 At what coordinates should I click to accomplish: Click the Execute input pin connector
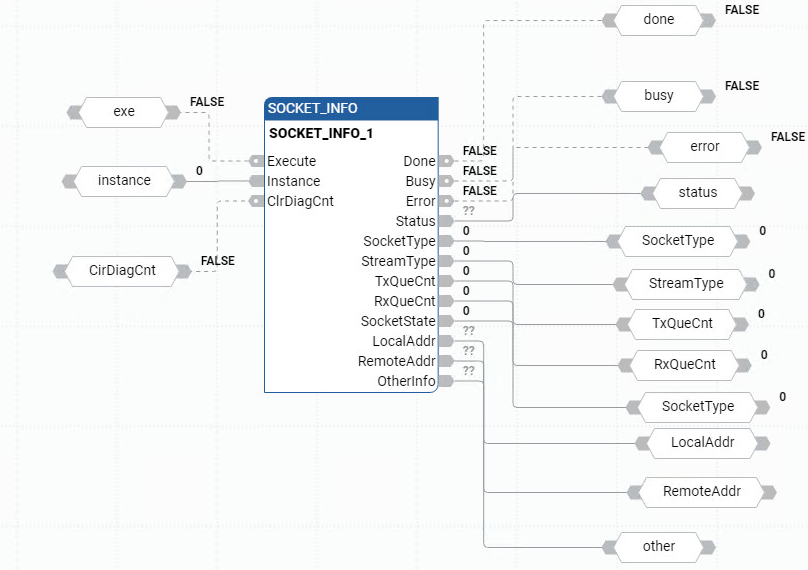click(256, 161)
